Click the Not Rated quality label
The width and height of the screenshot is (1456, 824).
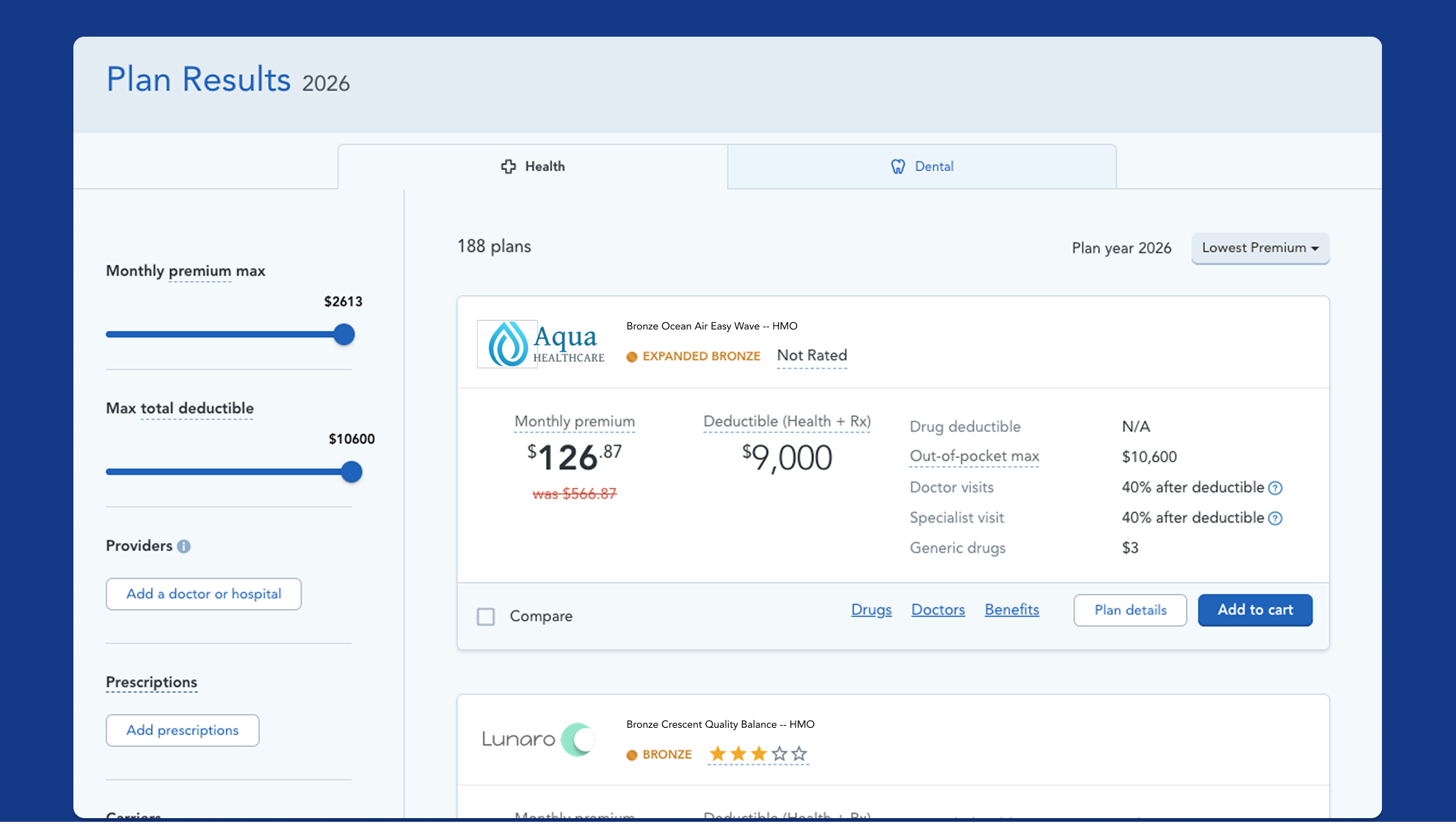[812, 356]
